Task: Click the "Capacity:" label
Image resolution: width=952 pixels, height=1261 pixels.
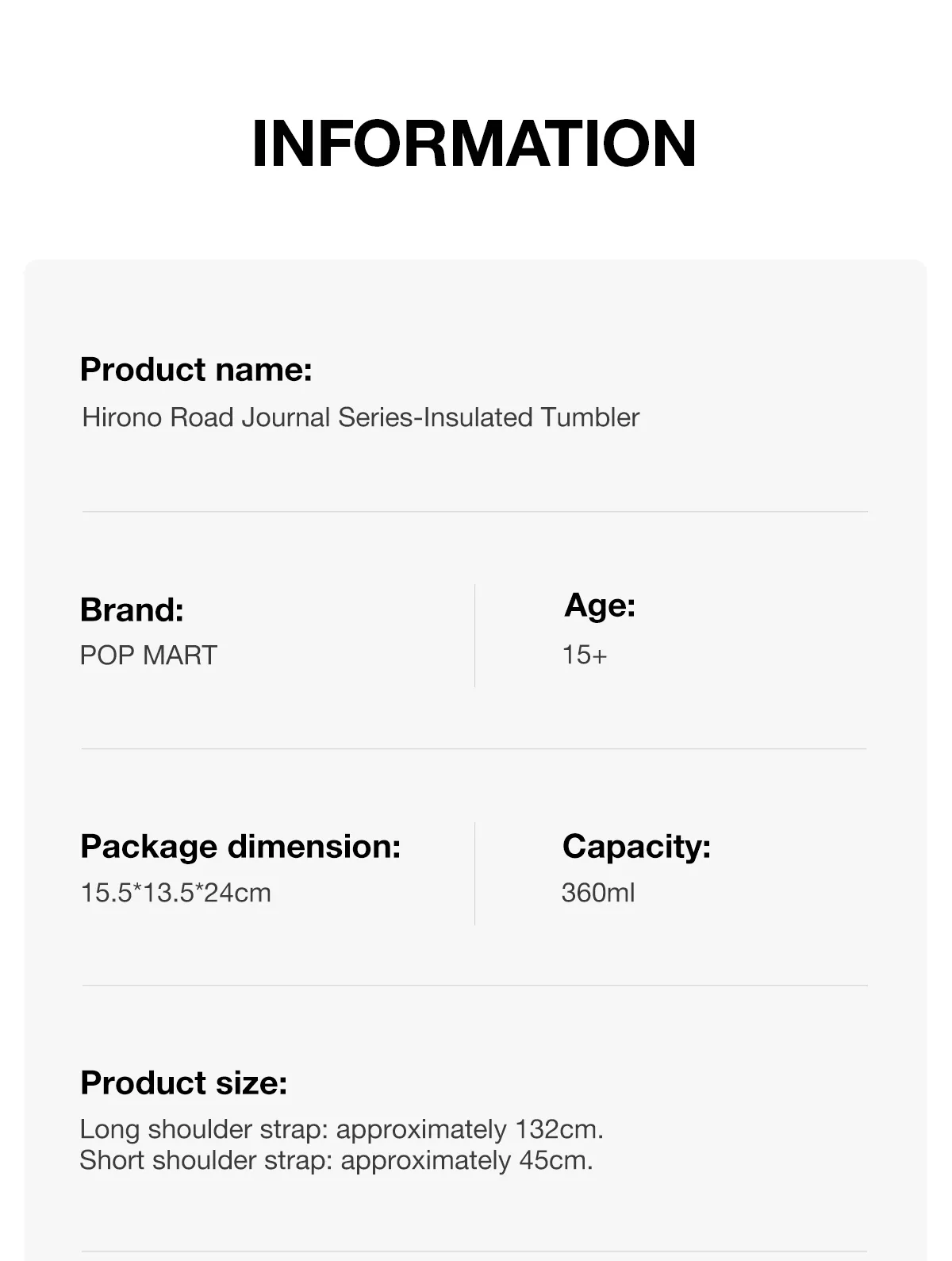Action: 636,847
